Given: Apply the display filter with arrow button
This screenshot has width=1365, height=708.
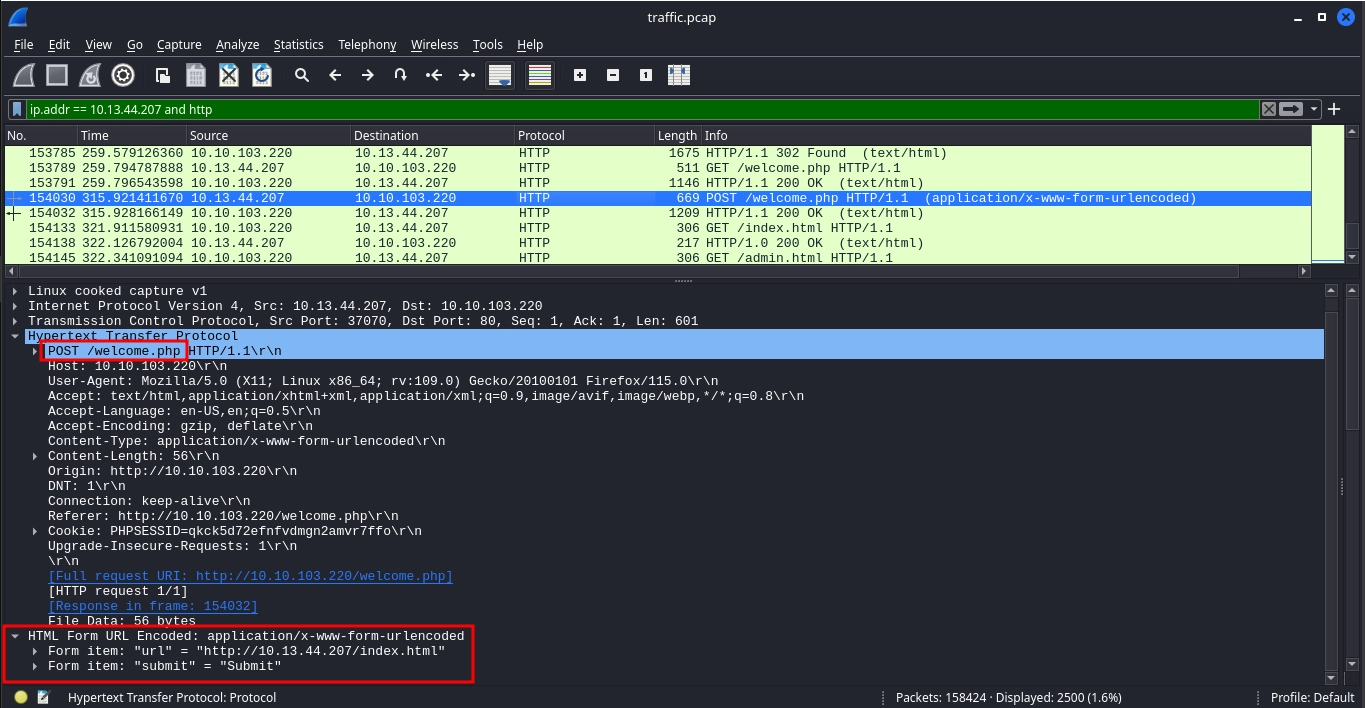Looking at the screenshot, I should (1292, 109).
